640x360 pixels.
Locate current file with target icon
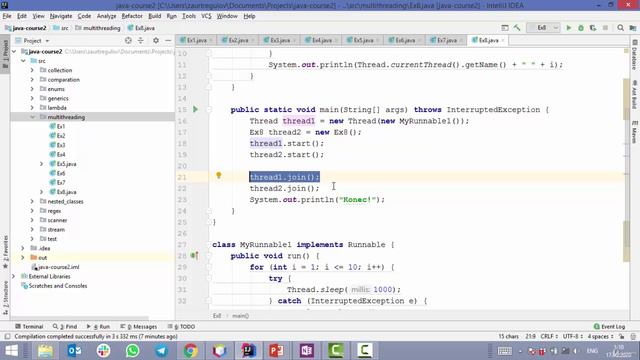coord(128,40)
